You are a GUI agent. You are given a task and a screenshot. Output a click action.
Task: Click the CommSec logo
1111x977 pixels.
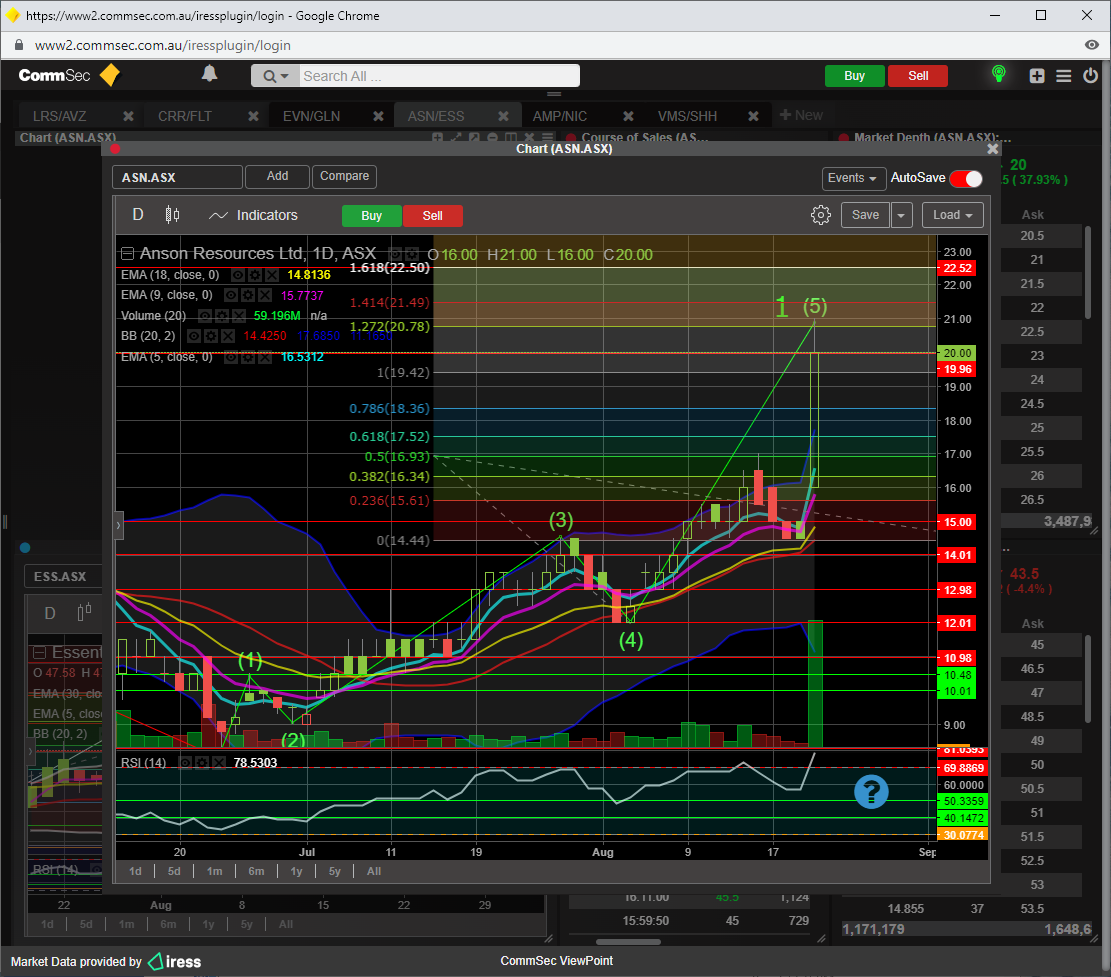[x=69, y=75]
